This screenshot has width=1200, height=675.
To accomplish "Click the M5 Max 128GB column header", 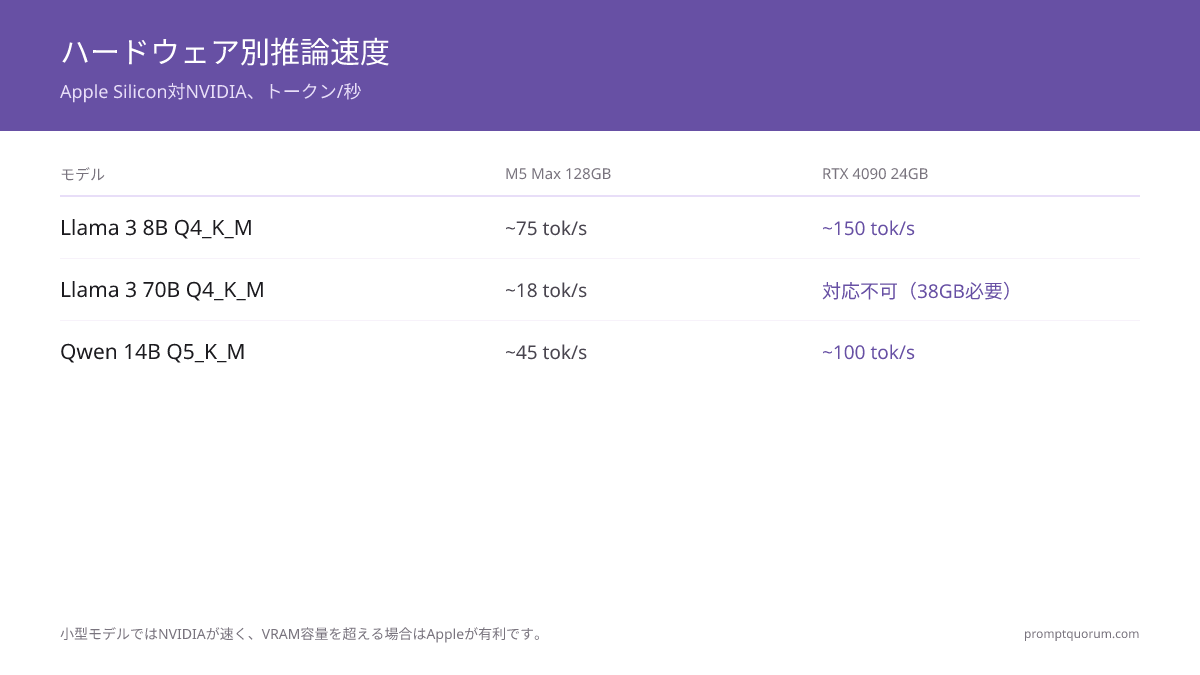I will tap(558, 174).
